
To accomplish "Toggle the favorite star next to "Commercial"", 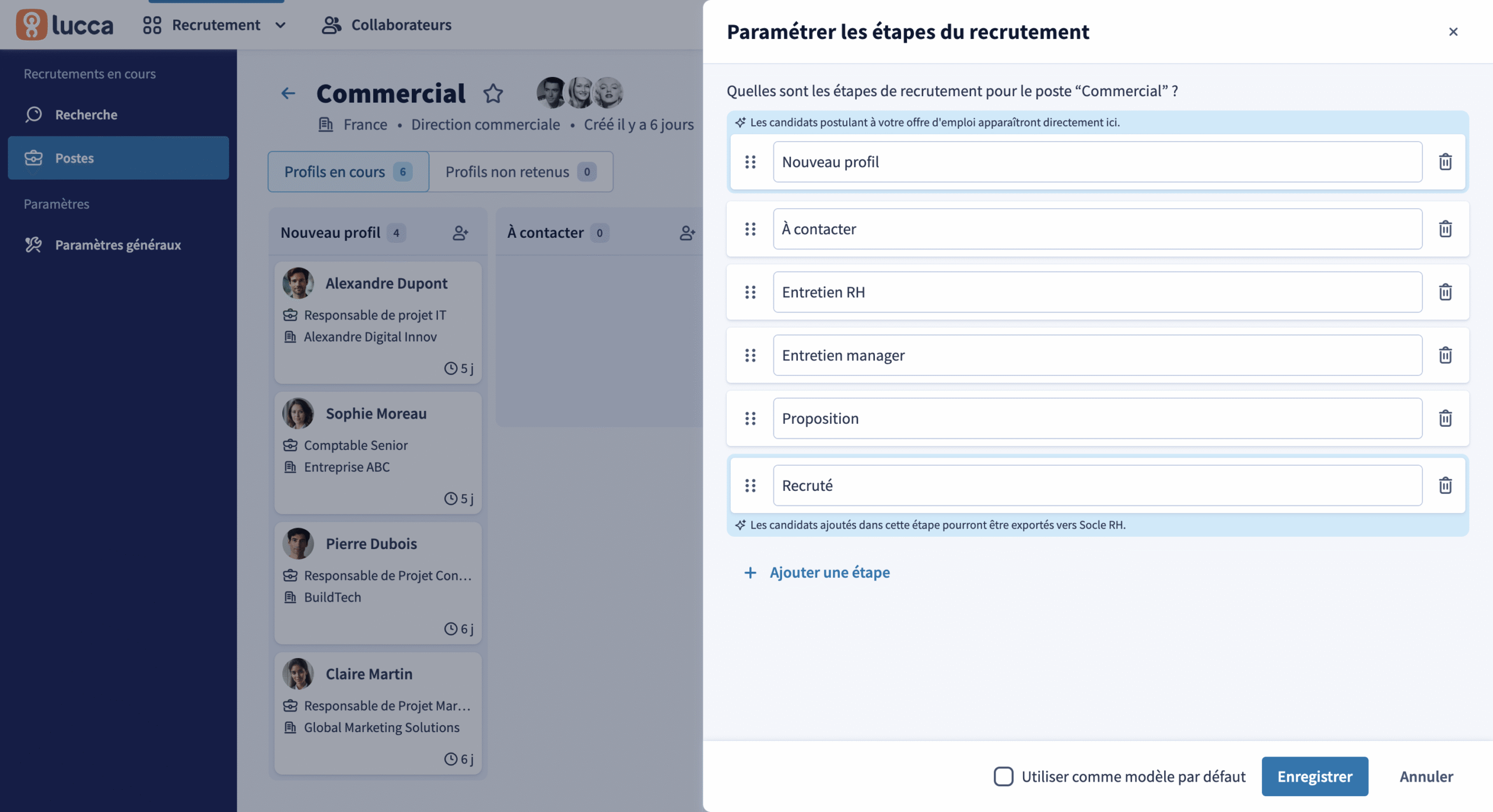I will point(493,93).
